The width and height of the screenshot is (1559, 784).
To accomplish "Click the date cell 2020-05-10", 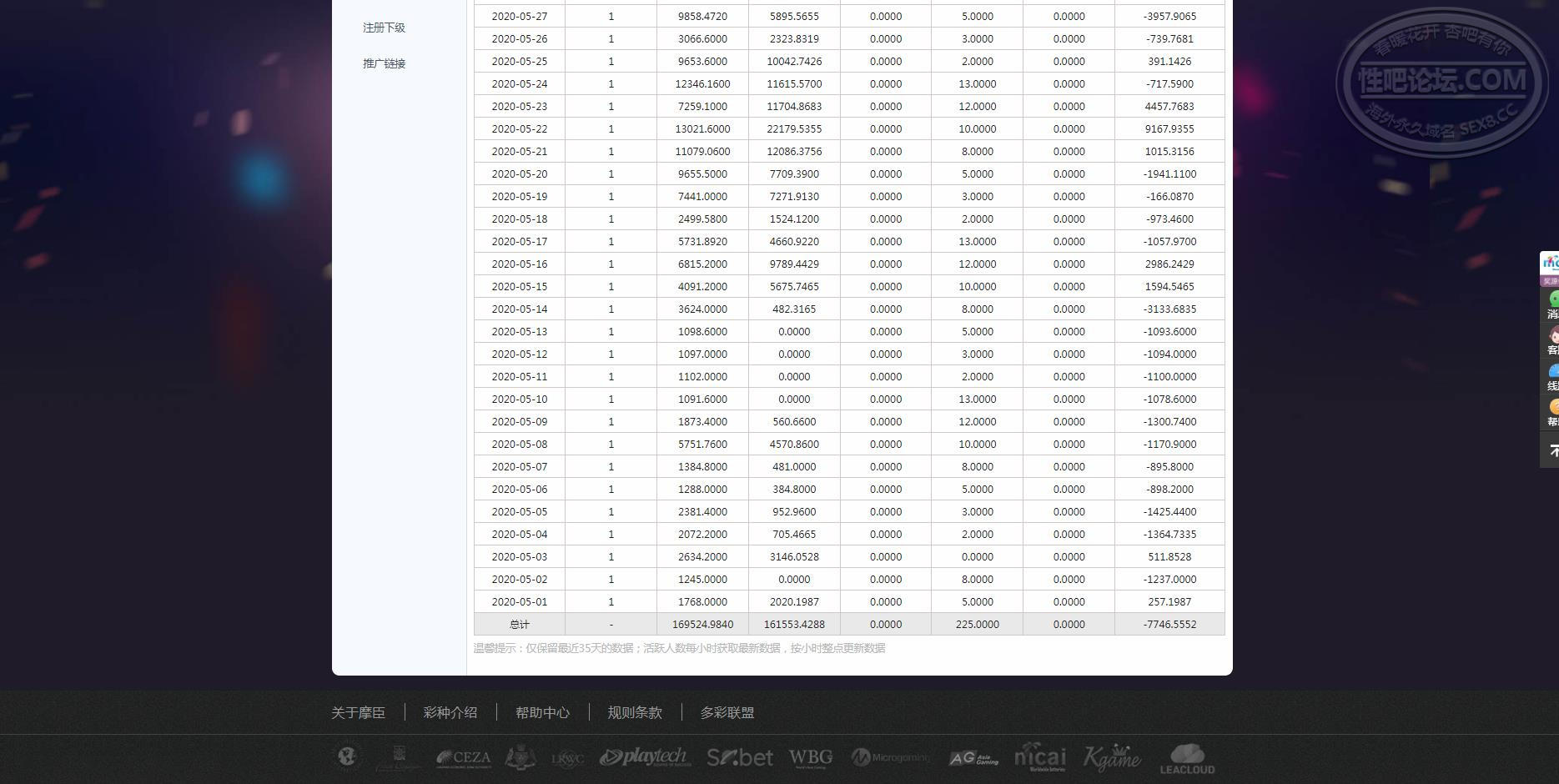I will [520, 399].
